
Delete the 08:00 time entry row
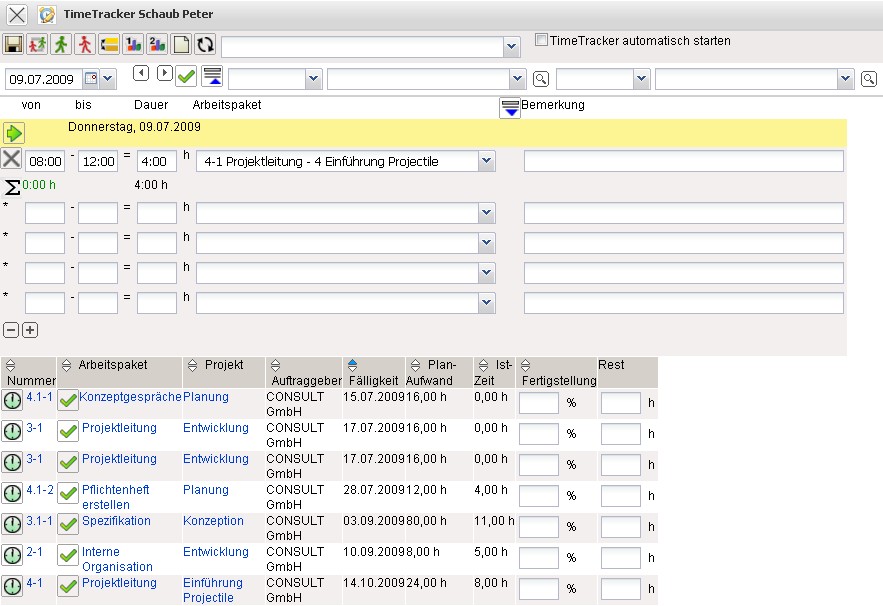click(12, 160)
